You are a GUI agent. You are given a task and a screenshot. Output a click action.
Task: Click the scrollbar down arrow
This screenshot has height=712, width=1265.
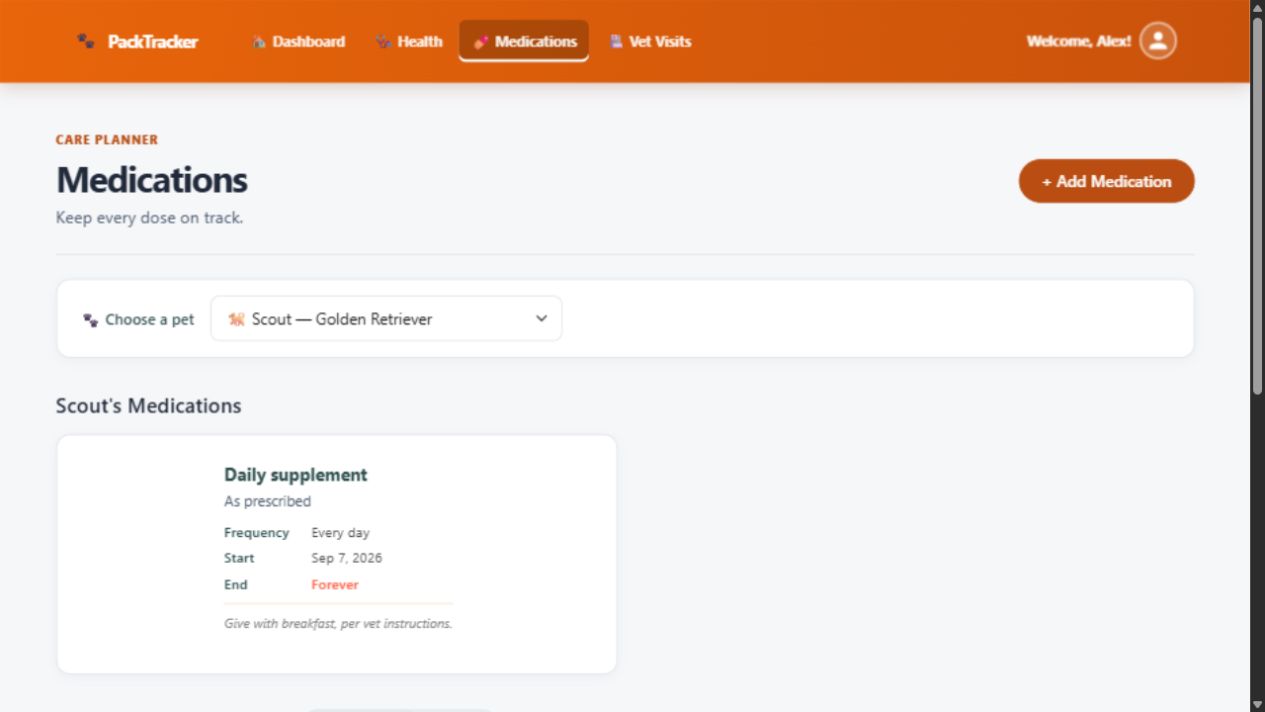tap(1257, 704)
